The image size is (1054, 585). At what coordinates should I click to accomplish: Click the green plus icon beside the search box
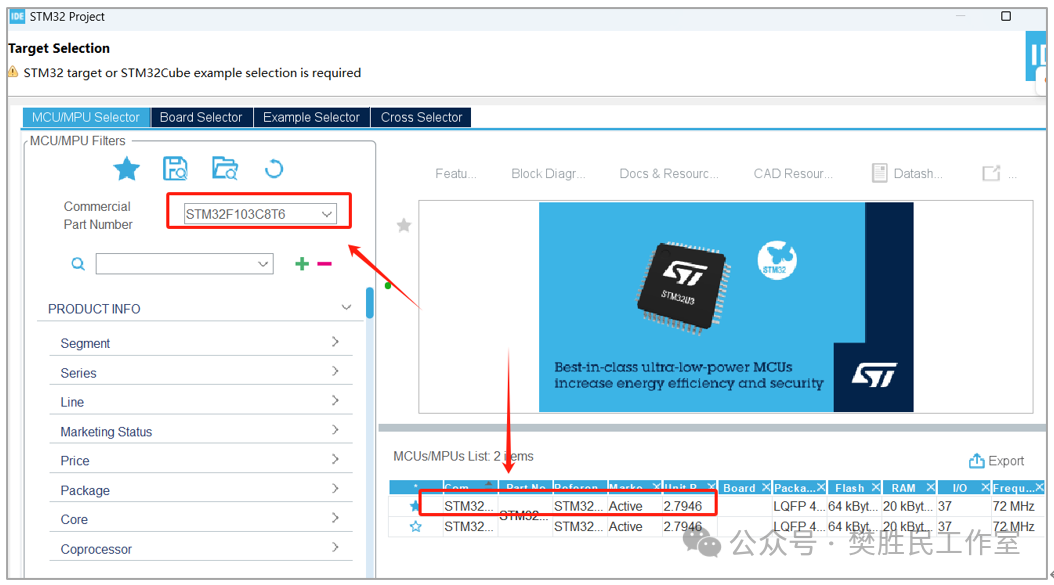click(x=302, y=264)
